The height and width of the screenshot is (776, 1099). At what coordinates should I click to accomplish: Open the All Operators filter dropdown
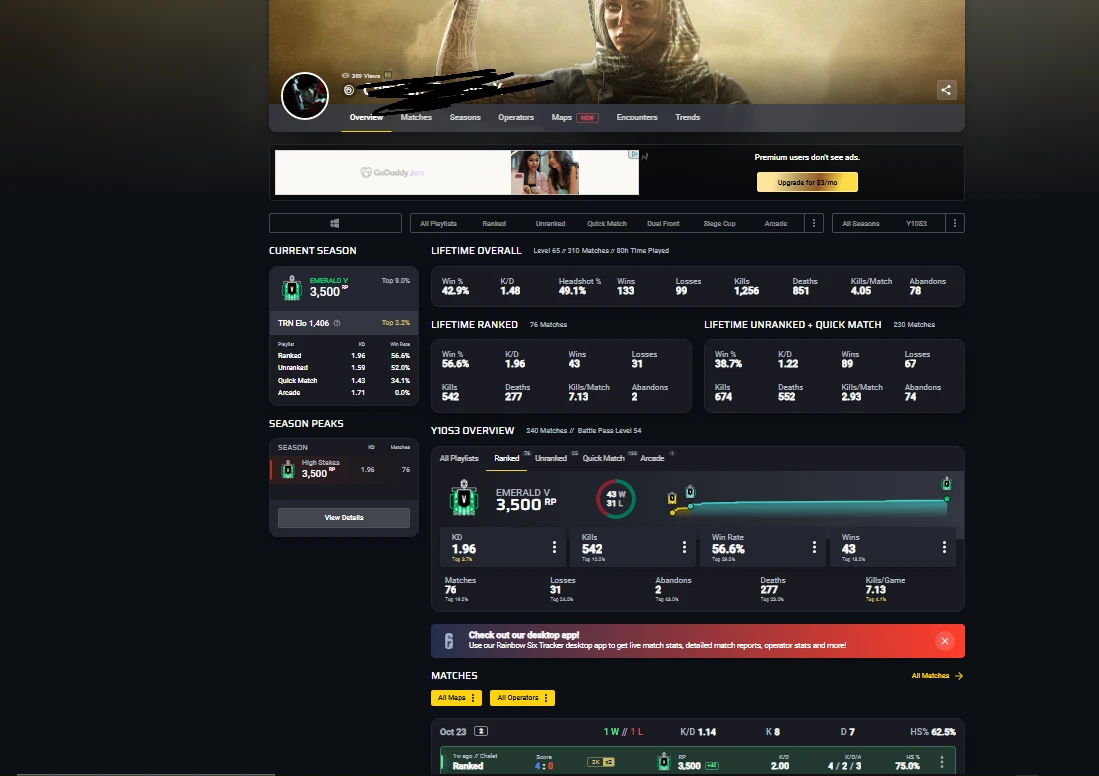522,697
